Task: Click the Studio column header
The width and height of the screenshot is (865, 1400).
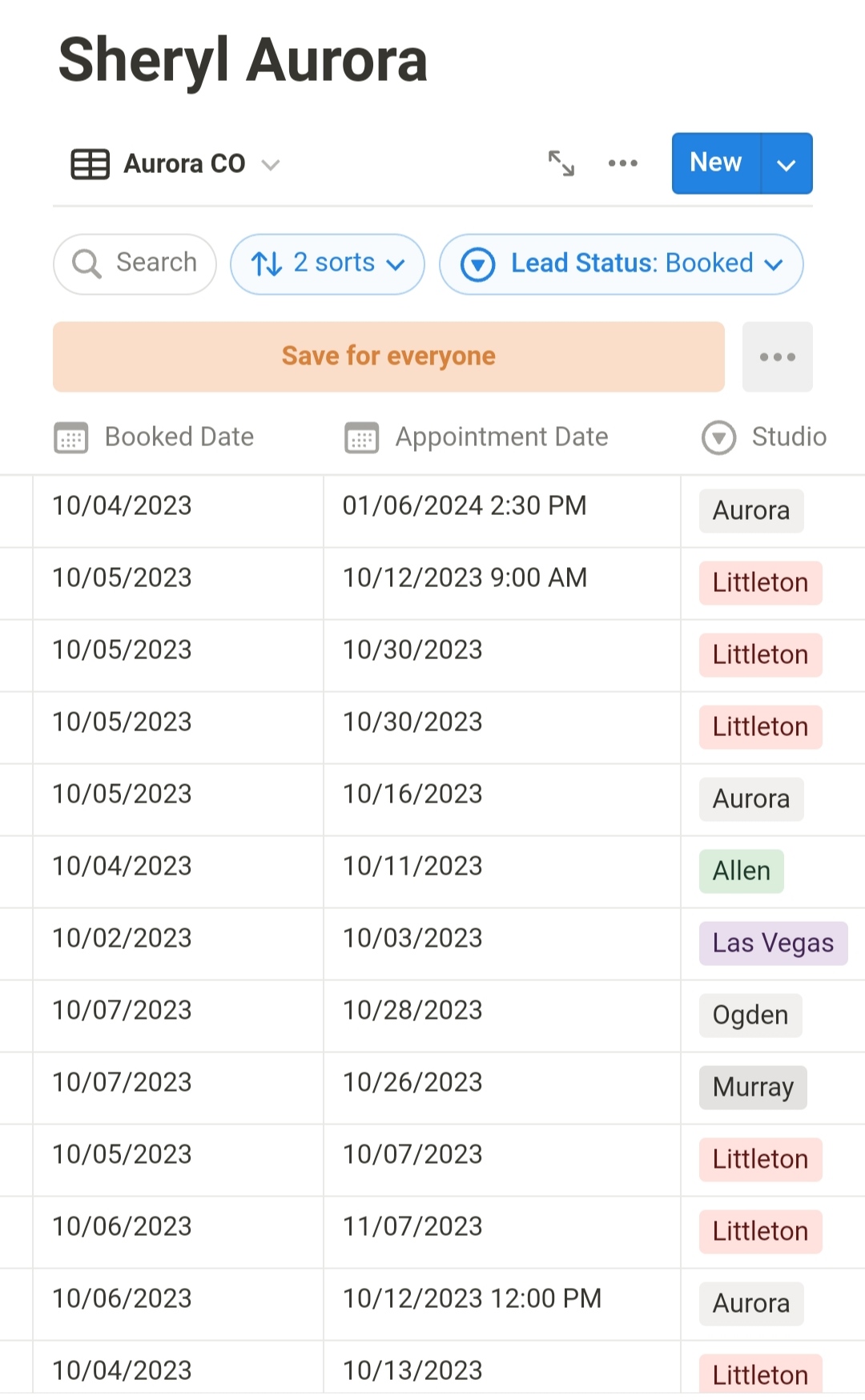Action: (x=788, y=437)
